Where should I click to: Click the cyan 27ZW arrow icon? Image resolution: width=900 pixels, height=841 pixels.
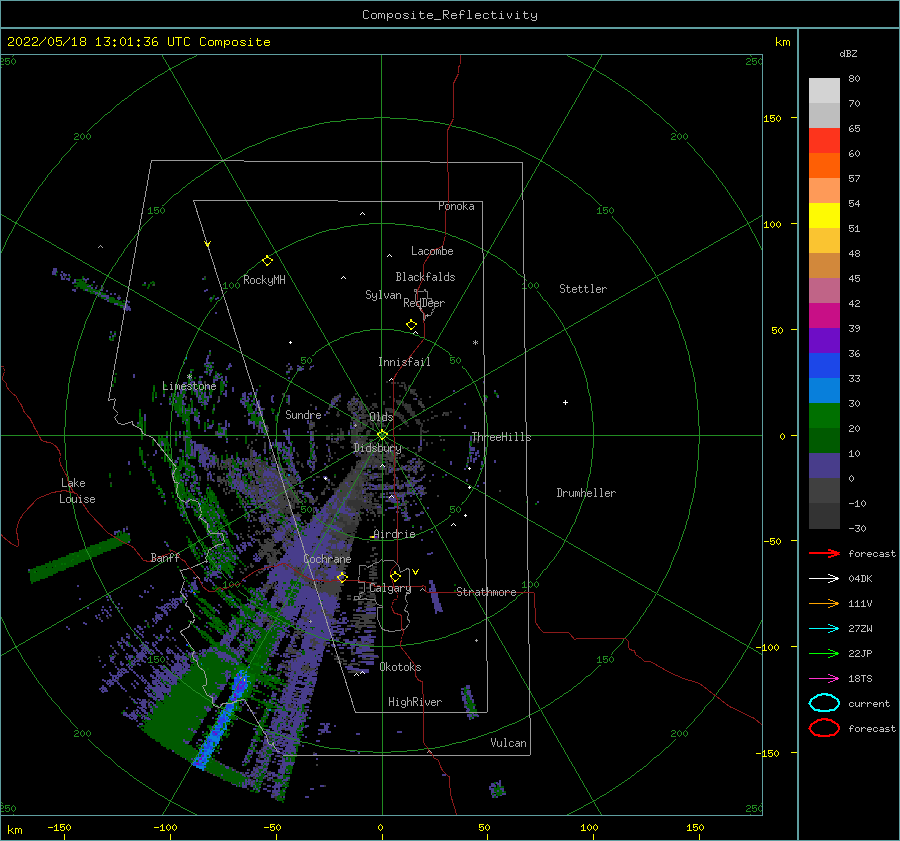point(824,629)
